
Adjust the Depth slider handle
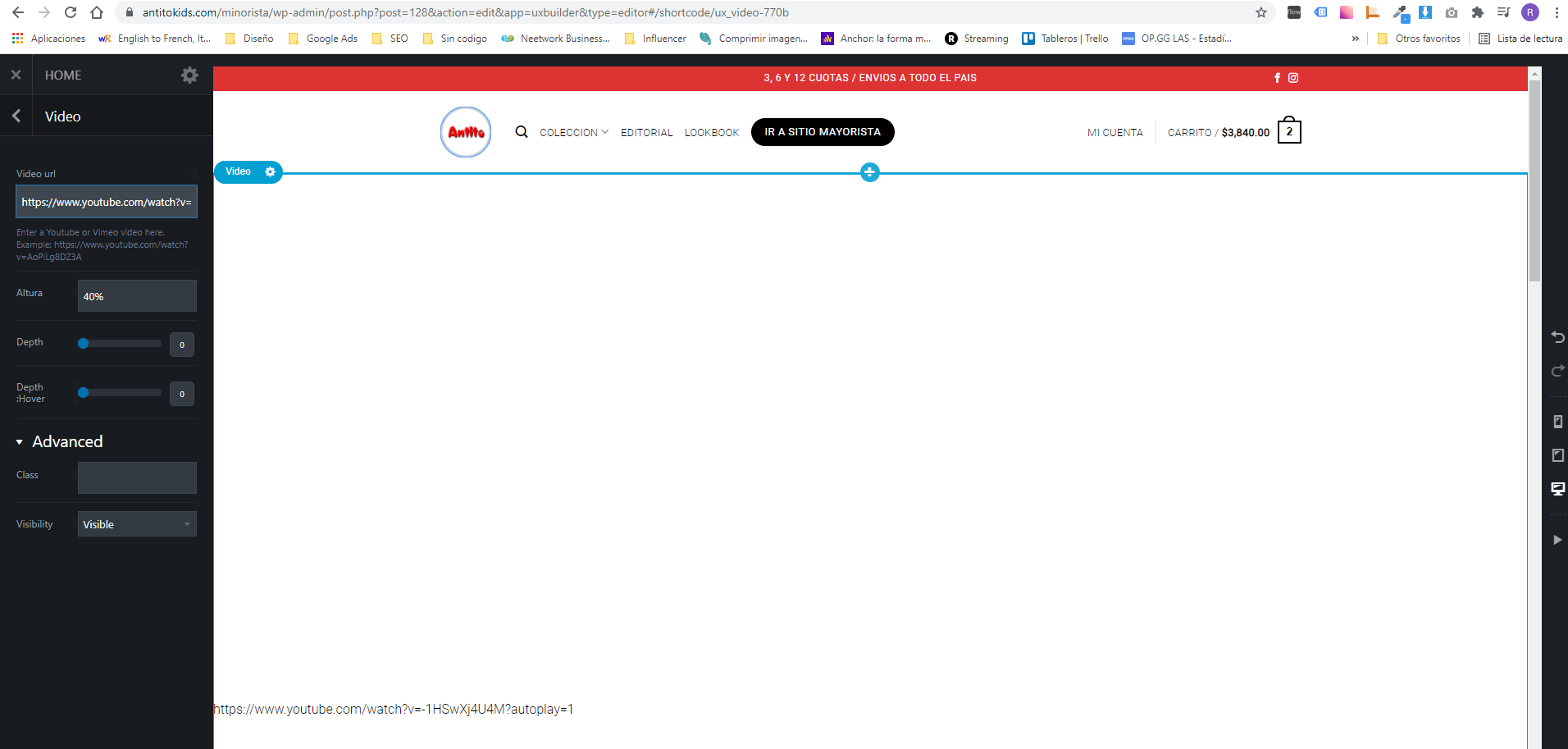pyautogui.click(x=83, y=344)
